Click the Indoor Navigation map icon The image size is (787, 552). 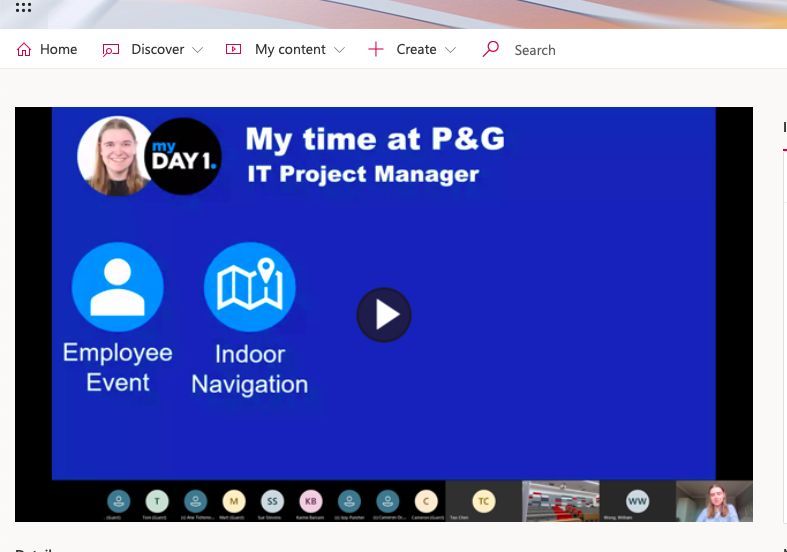click(x=249, y=287)
